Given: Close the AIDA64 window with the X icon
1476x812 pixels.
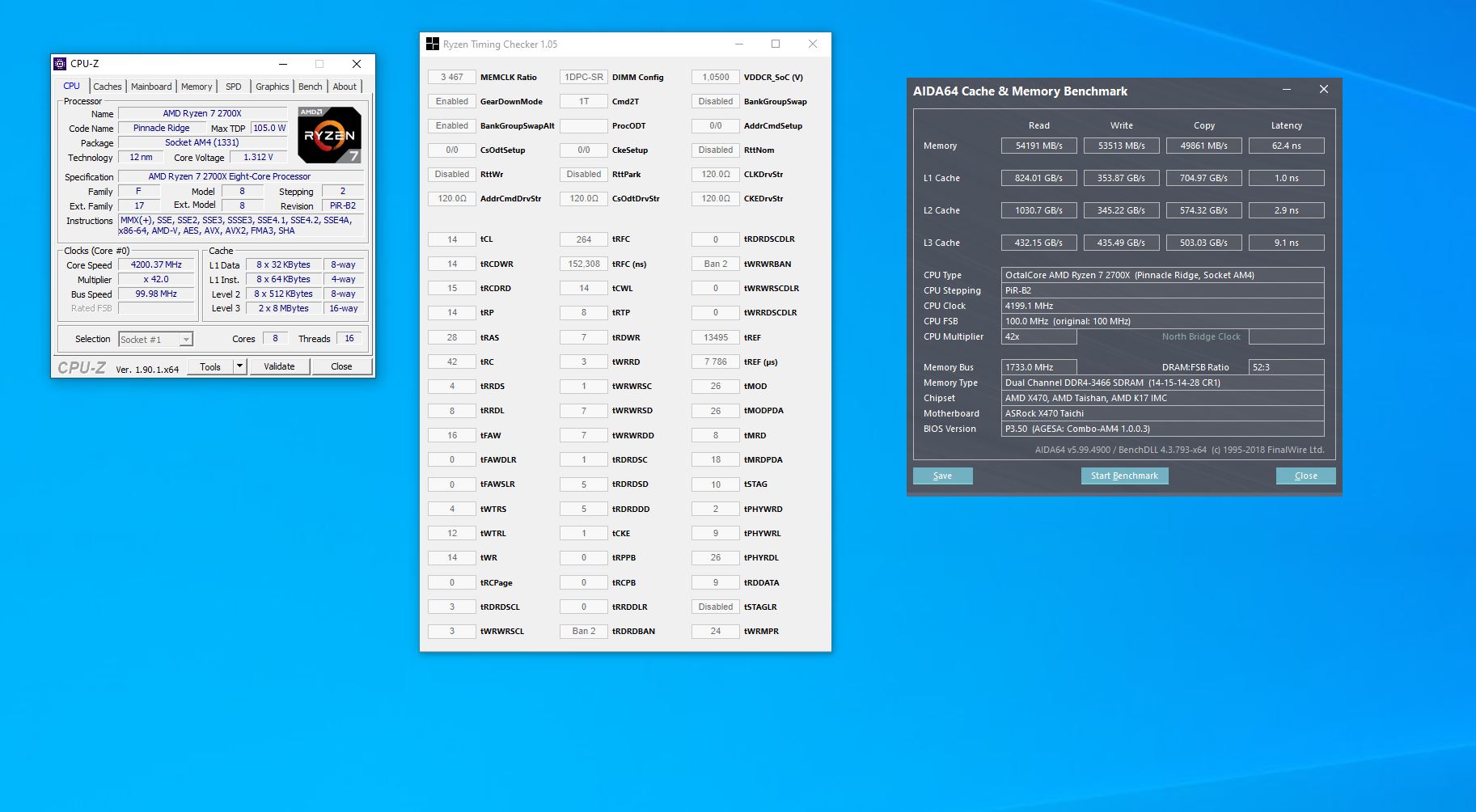Looking at the screenshot, I should click(1324, 90).
